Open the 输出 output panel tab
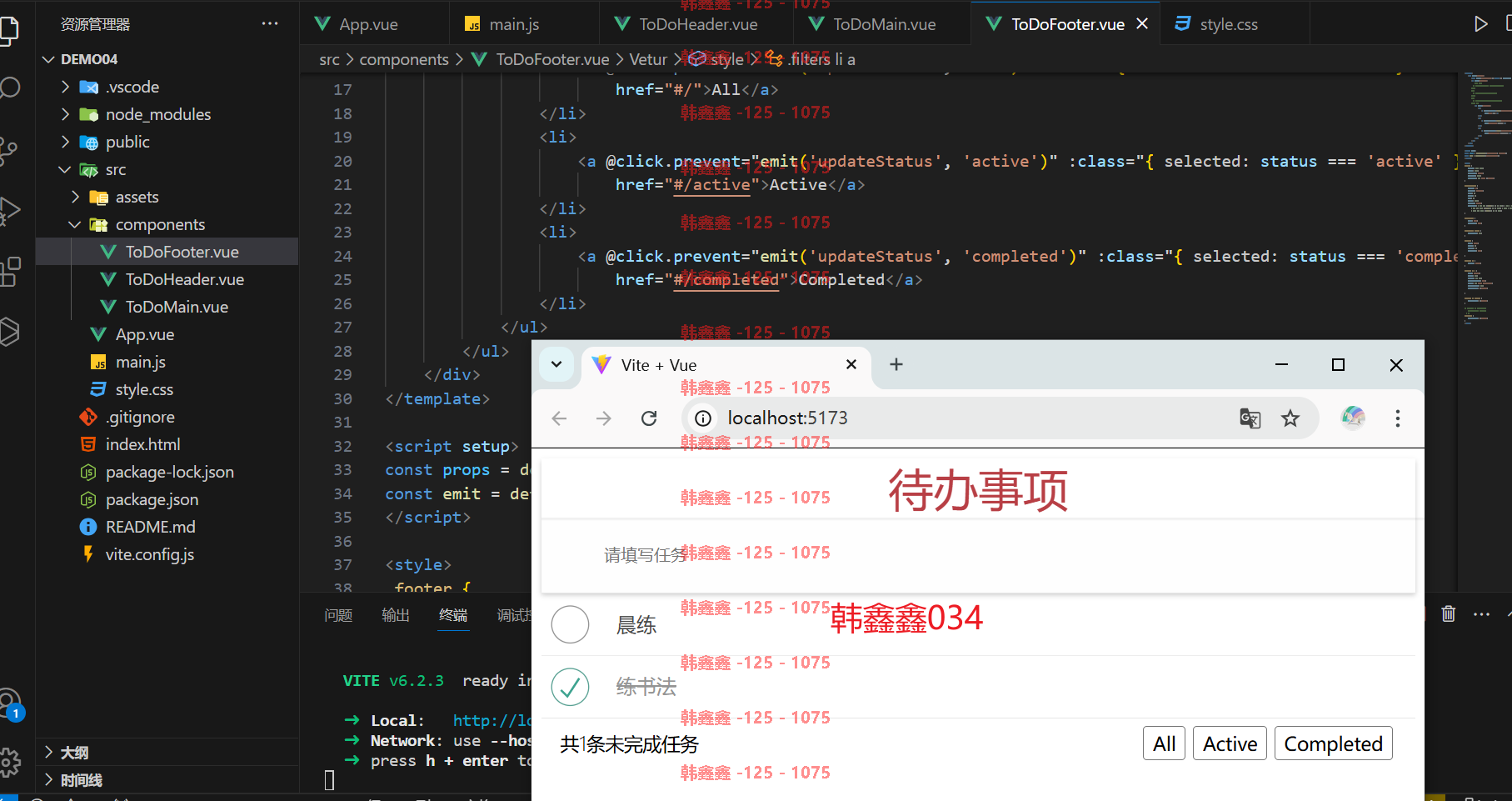 (x=396, y=615)
